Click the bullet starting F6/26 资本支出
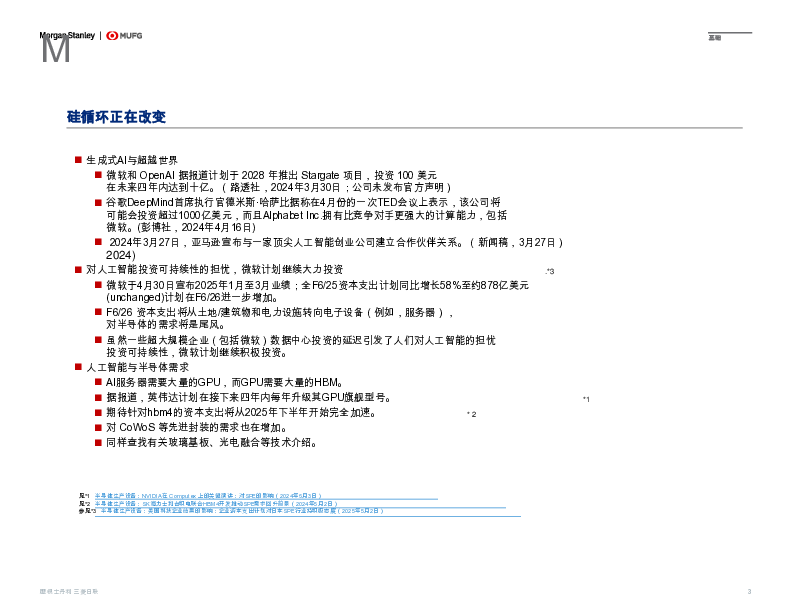Image resolution: width=792 pixels, height=612 pixels. (280, 319)
